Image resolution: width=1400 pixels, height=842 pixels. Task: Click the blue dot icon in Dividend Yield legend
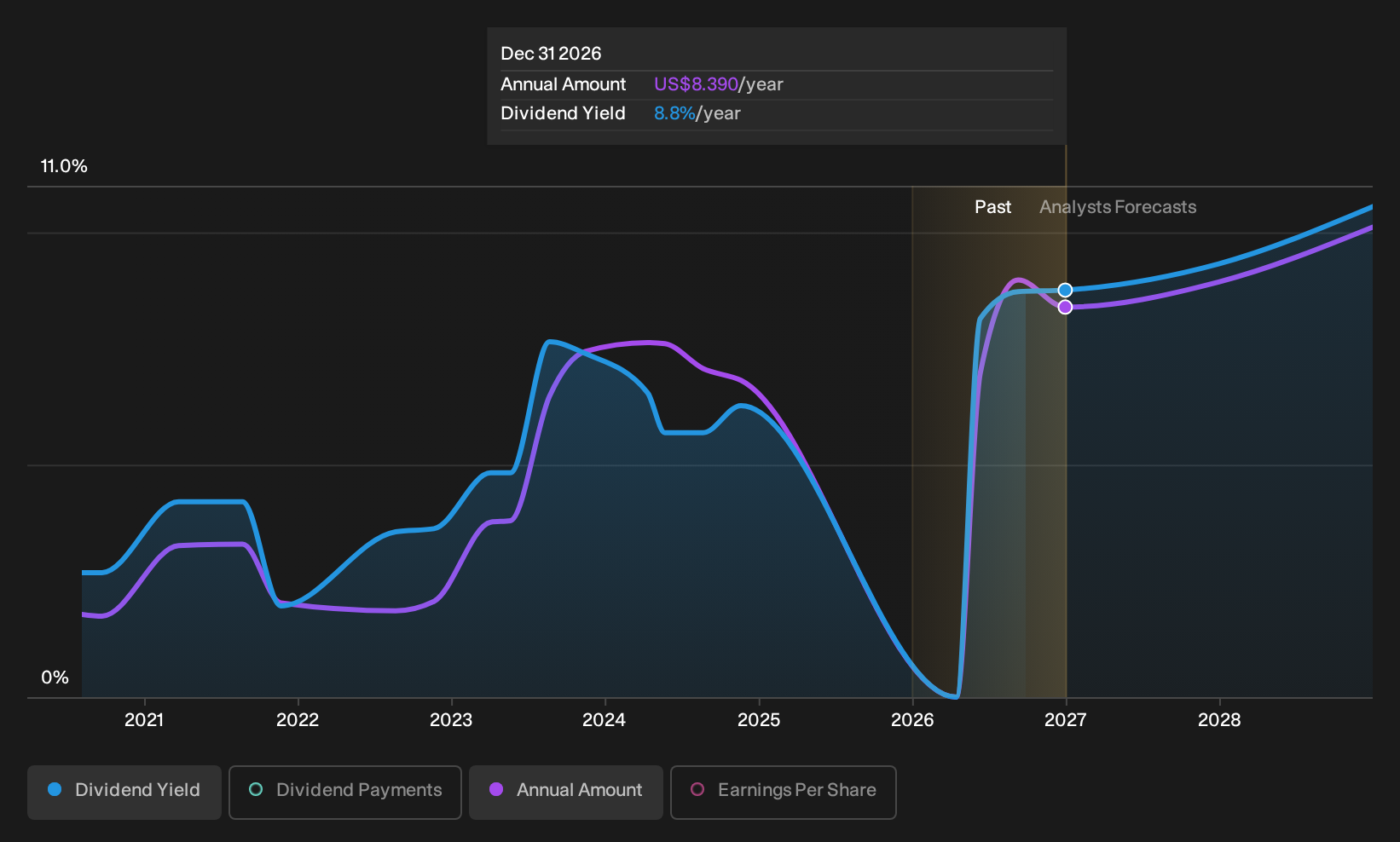pos(55,790)
